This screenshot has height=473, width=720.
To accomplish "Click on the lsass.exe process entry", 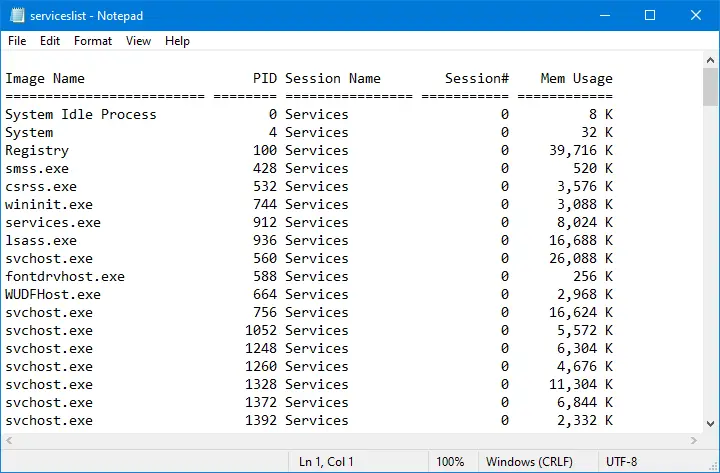I will click(41, 241).
